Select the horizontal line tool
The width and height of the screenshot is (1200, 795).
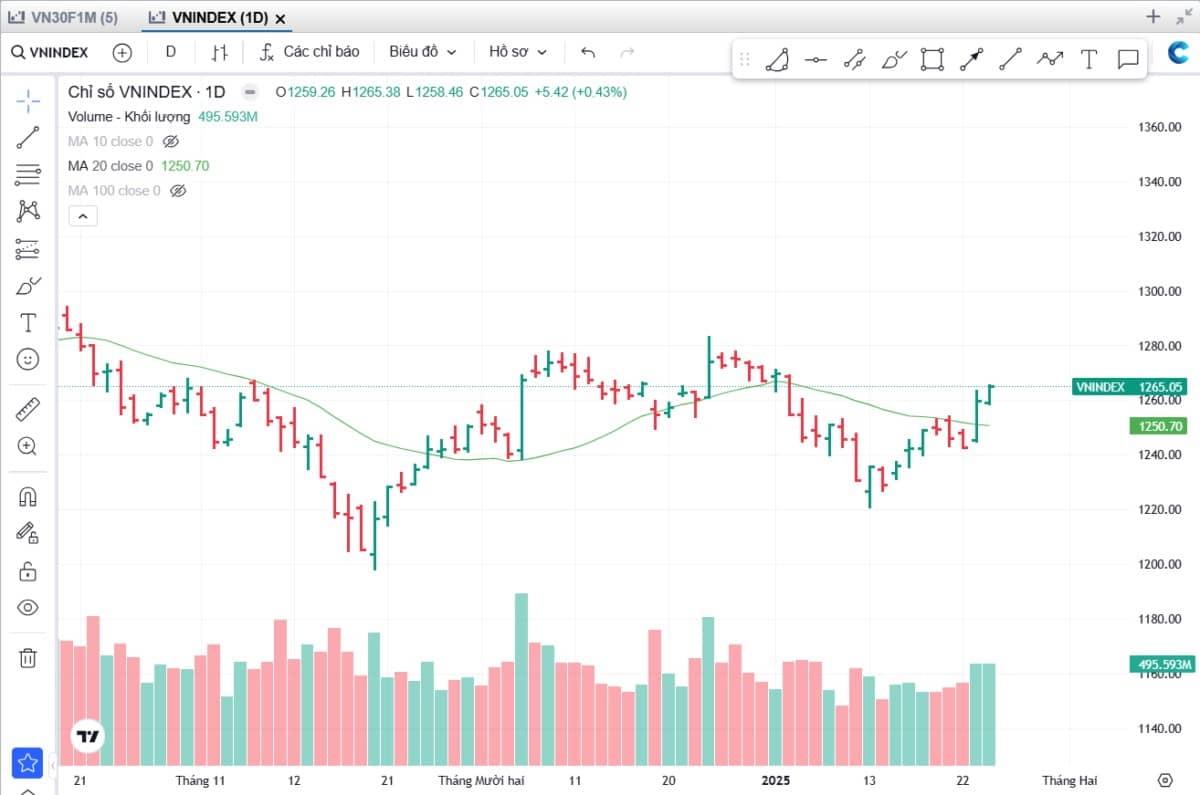tap(816, 59)
